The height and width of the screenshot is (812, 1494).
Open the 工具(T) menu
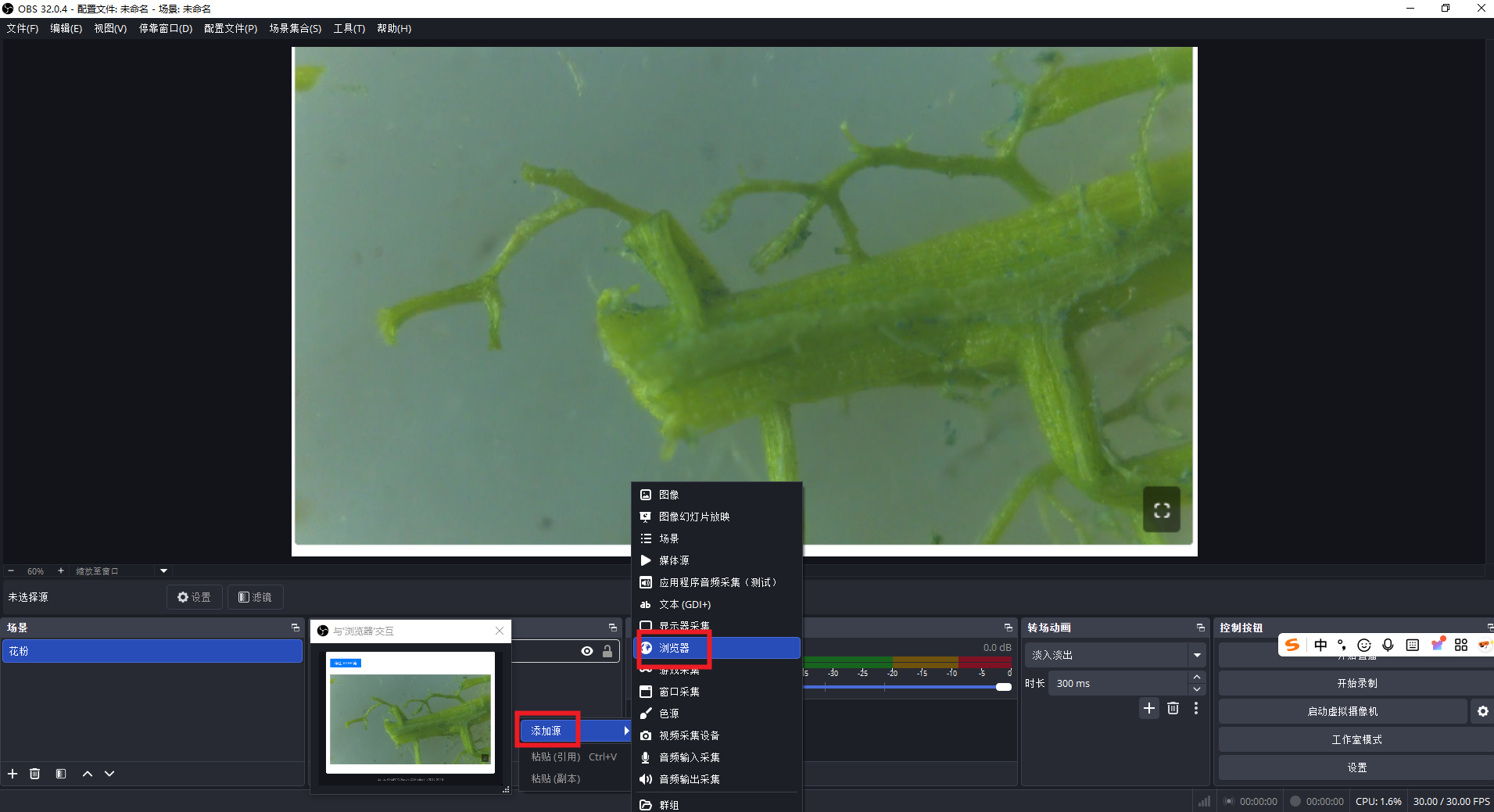coord(349,28)
